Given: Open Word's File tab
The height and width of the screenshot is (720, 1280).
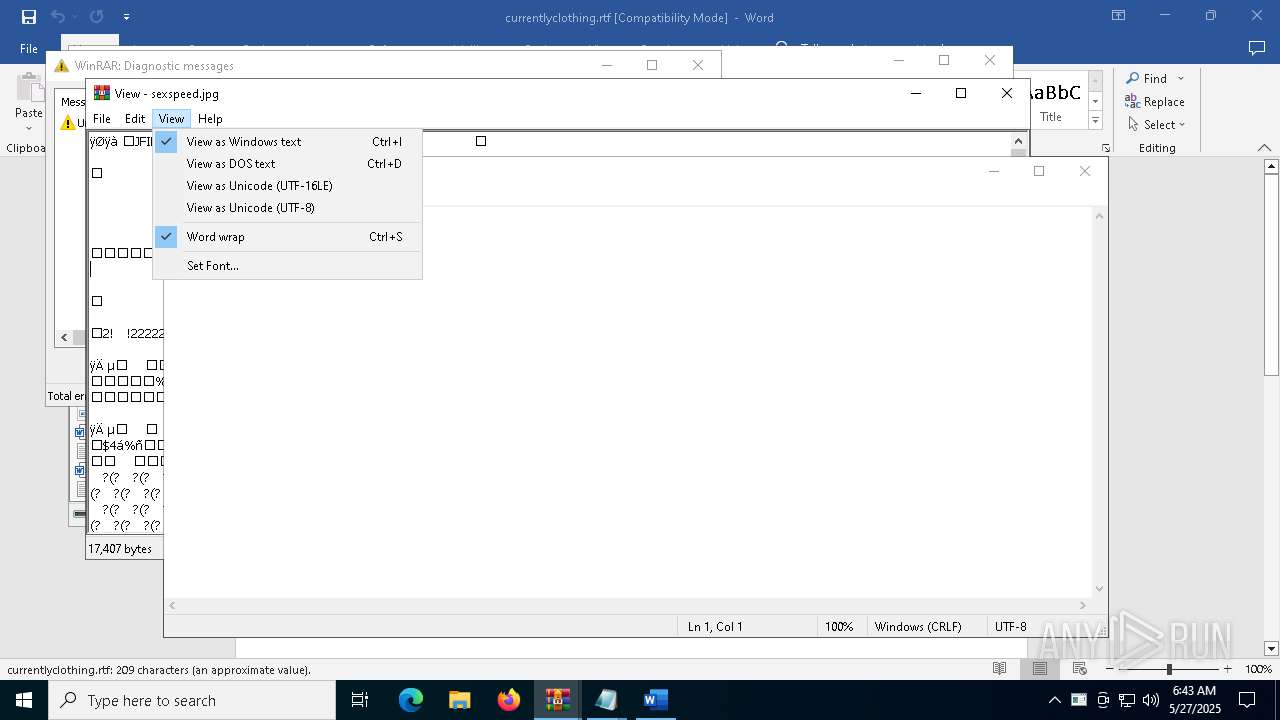Looking at the screenshot, I should tap(29, 48).
